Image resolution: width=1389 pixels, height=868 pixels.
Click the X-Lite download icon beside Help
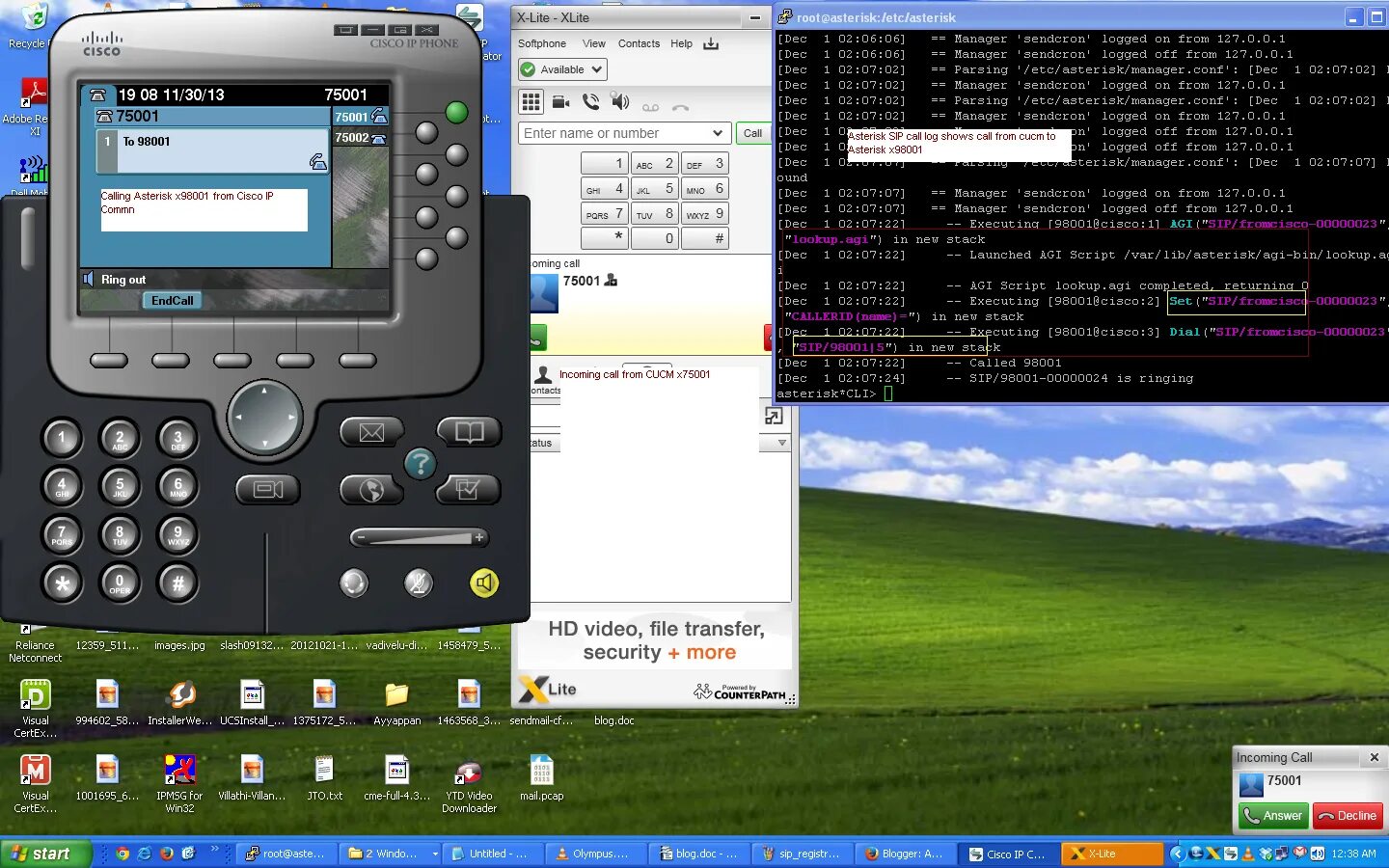(711, 43)
